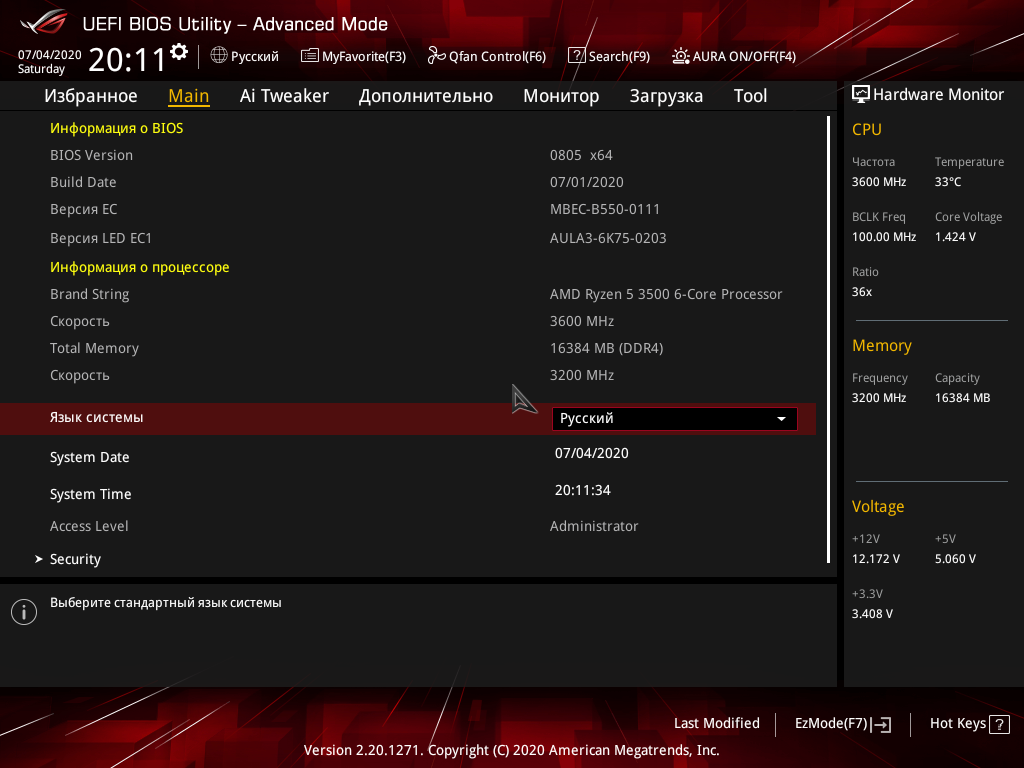Select the System Date value 07/04/2020

pyautogui.click(x=592, y=453)
